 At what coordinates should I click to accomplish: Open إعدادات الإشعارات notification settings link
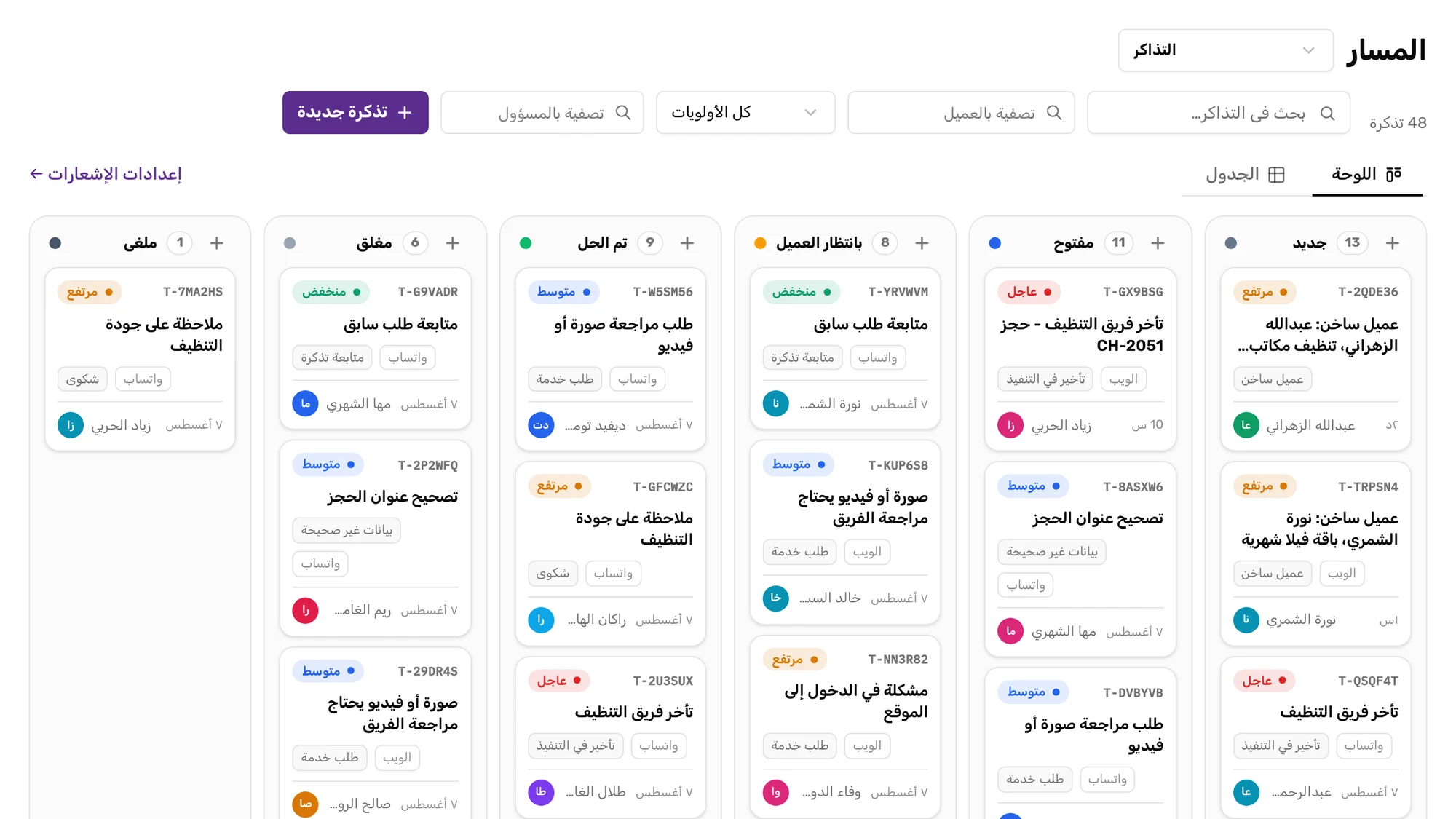pos(106,174)
